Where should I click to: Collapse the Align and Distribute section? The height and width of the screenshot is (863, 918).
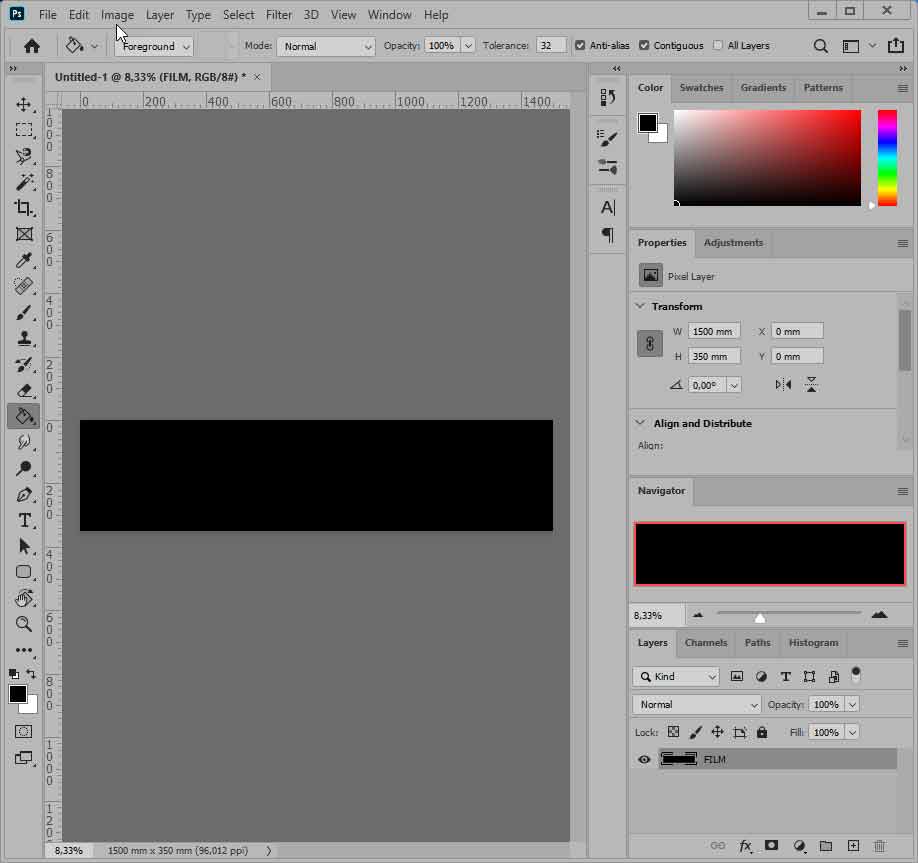tap(640, 423)
